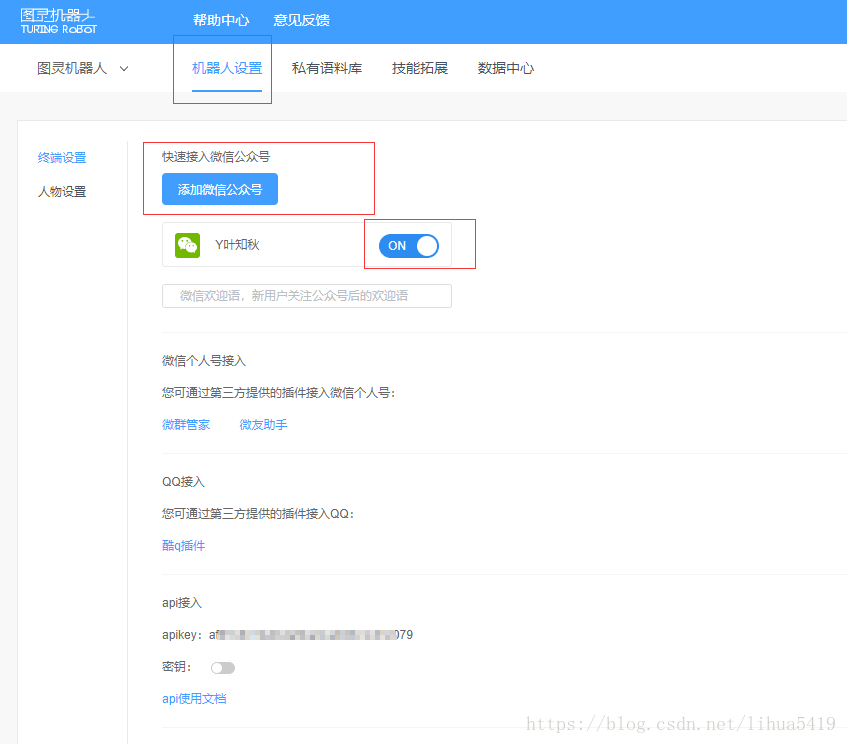Open the 酷q插件 link
This screenshot has height=744, width=847.
[184, 546]
